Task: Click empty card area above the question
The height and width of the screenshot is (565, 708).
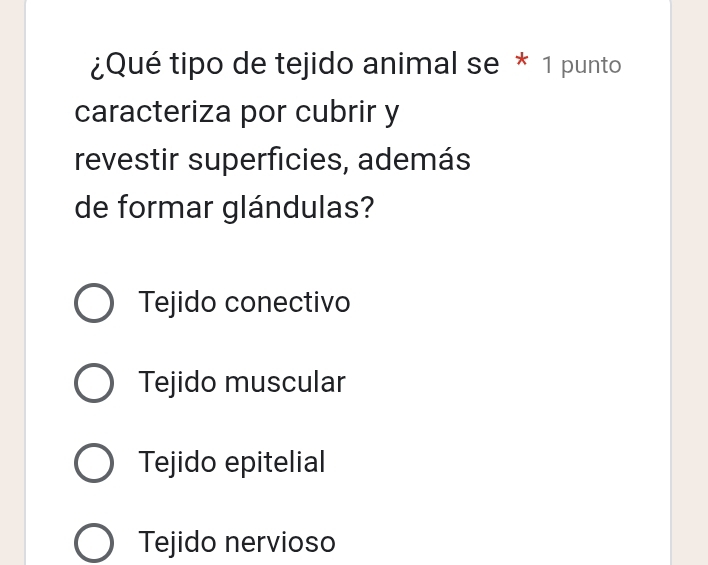Action: pos(350,20)
